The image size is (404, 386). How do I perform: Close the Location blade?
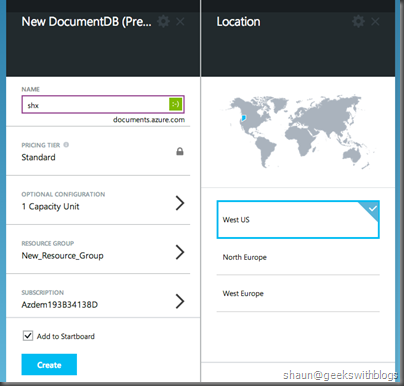pos(375,22)
